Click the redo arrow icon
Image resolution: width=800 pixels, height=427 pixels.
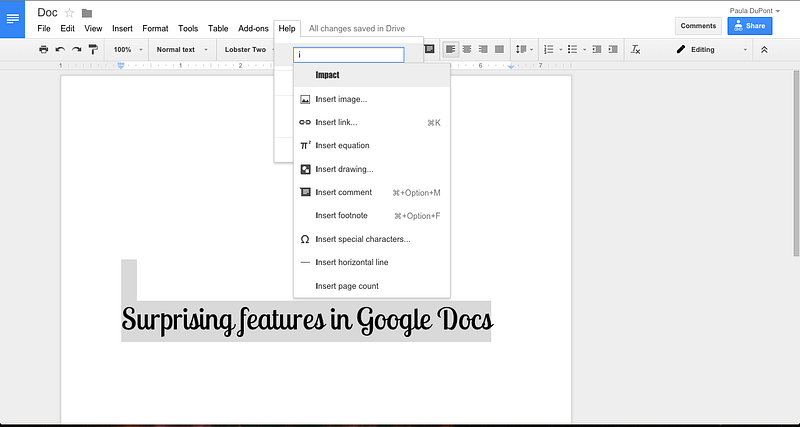coord(76,49)
